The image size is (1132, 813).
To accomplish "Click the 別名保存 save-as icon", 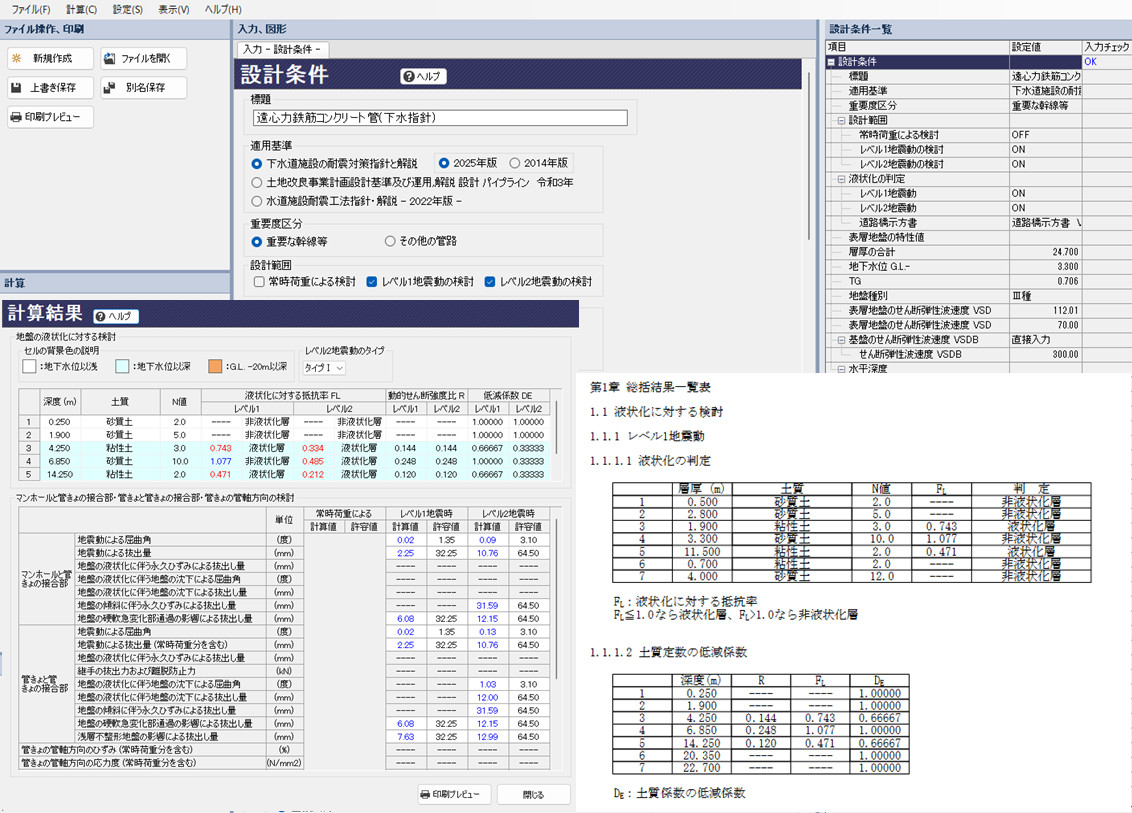I will [x=109, y=88].
